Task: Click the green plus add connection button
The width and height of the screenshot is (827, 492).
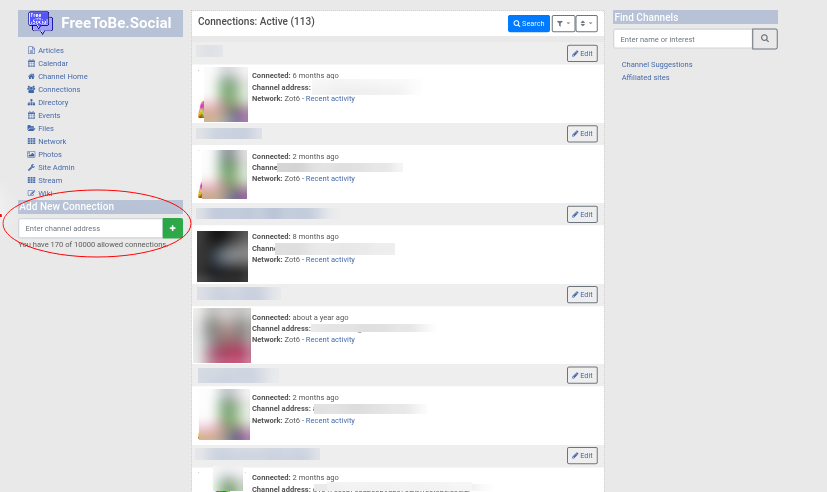Action: click(x=172, y=228)
